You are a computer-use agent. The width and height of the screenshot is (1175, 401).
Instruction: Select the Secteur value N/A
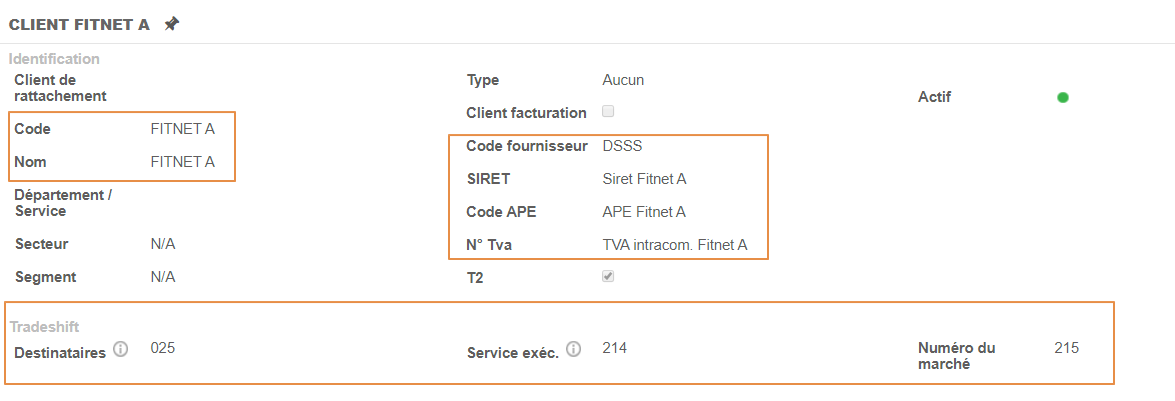tap(163, 244)
